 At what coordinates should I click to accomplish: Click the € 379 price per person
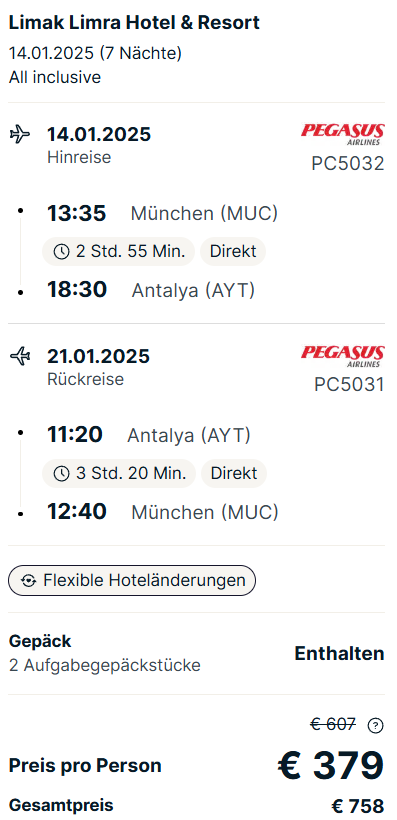pos(331,766)
